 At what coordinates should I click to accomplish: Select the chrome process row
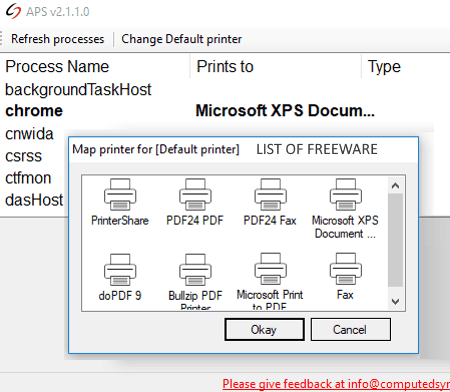(x=34, y=111)
